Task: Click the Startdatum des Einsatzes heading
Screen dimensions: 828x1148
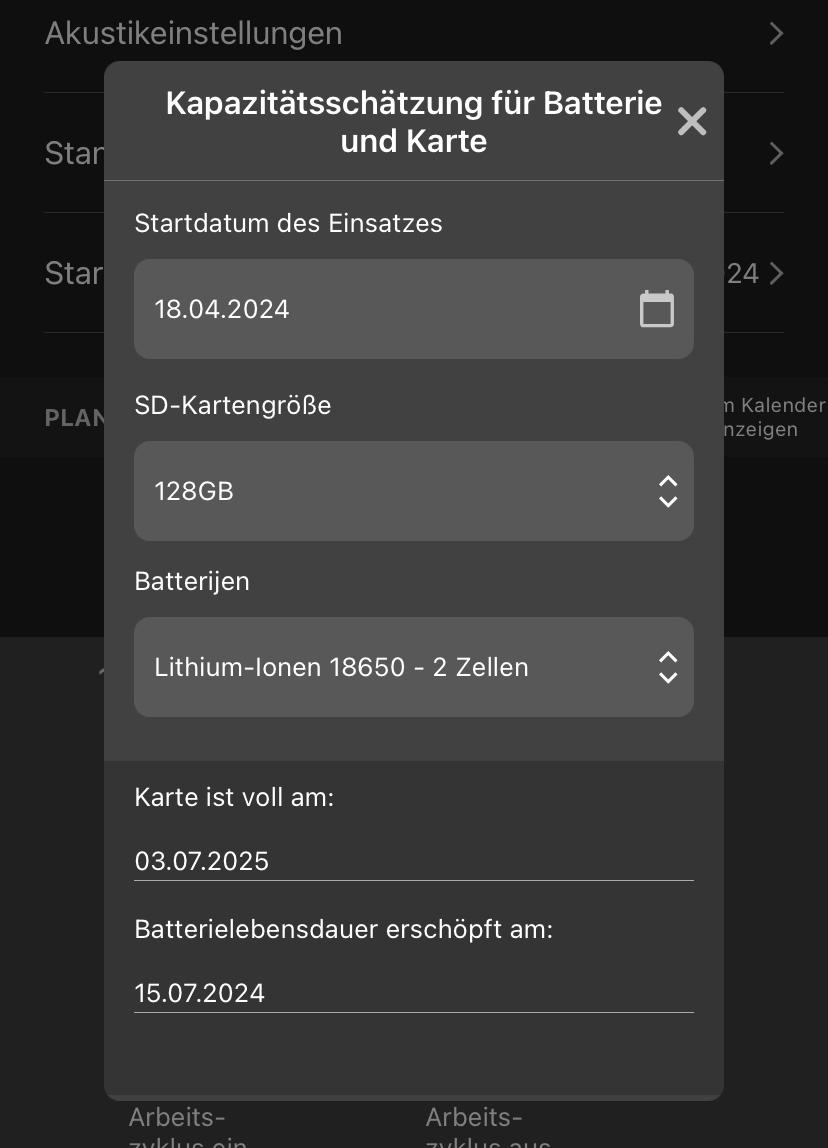Action: [x=288, y=223]
